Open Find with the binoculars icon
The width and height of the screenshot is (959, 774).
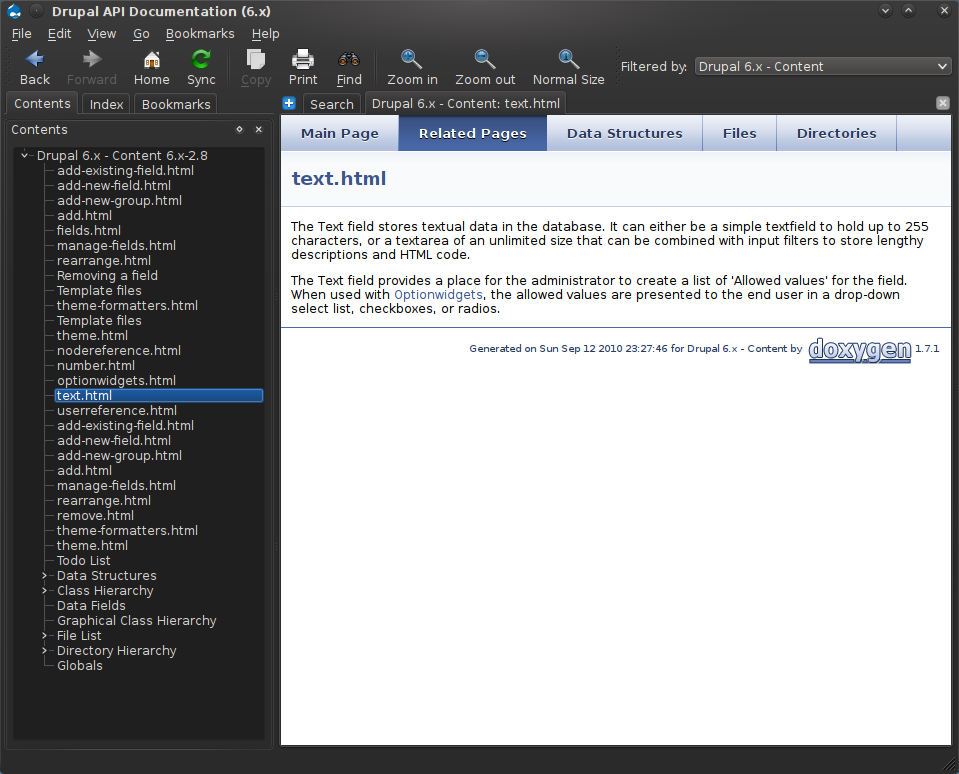[349, 59]
